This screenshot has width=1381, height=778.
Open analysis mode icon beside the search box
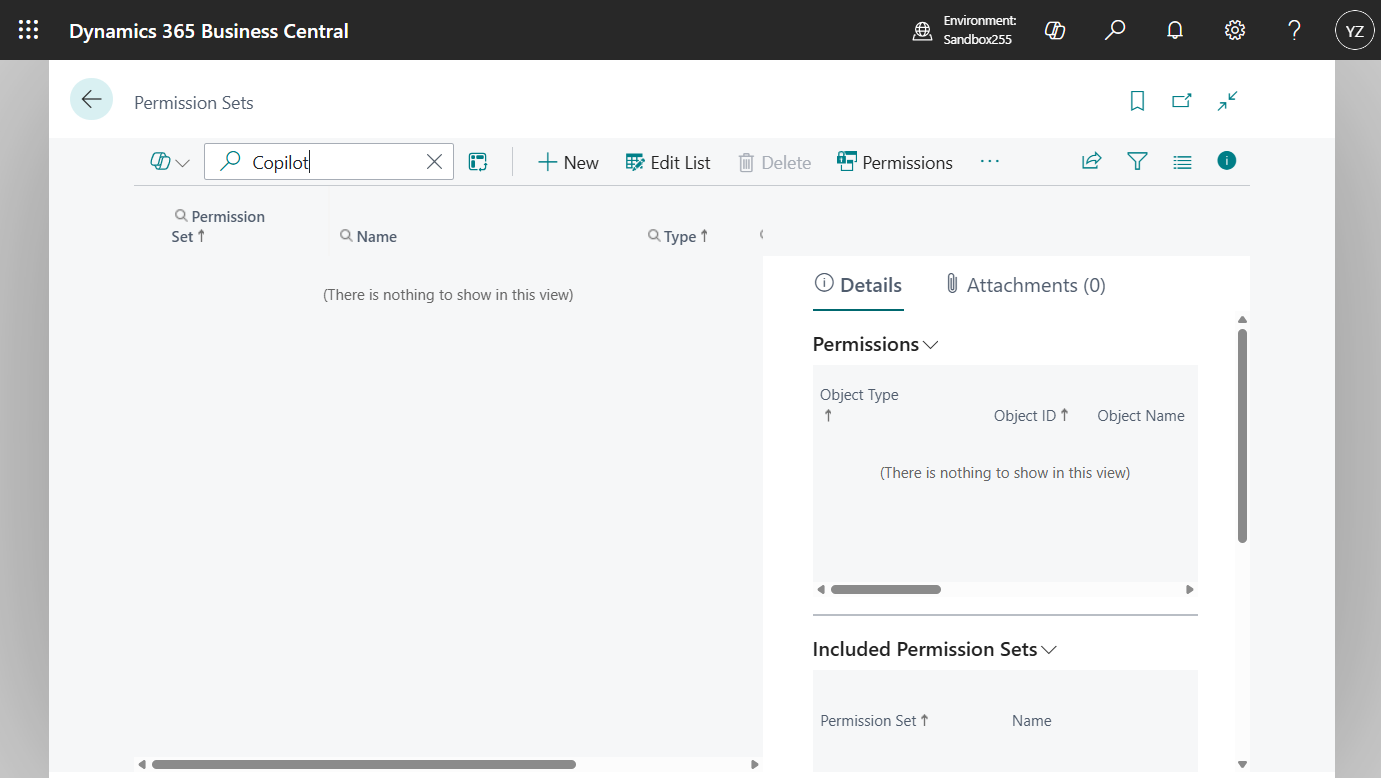478,161
